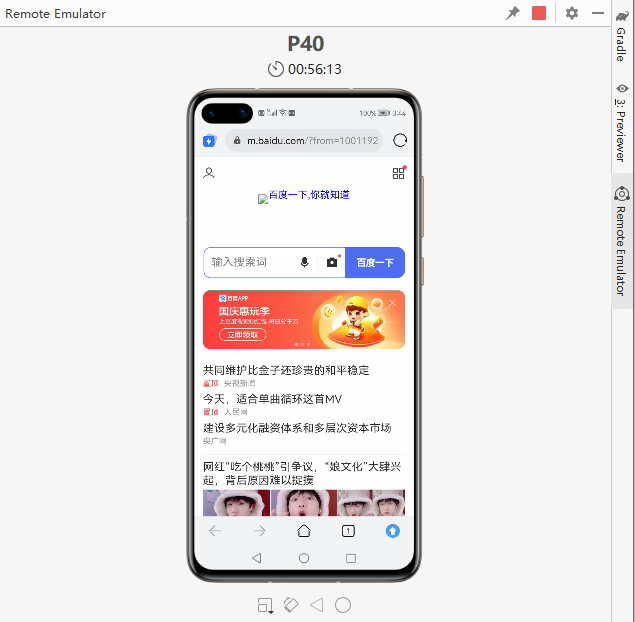The width and height of the screenshot is (635, 622).
Task: Click the P40 device name
Action: (x=306, y=44)
